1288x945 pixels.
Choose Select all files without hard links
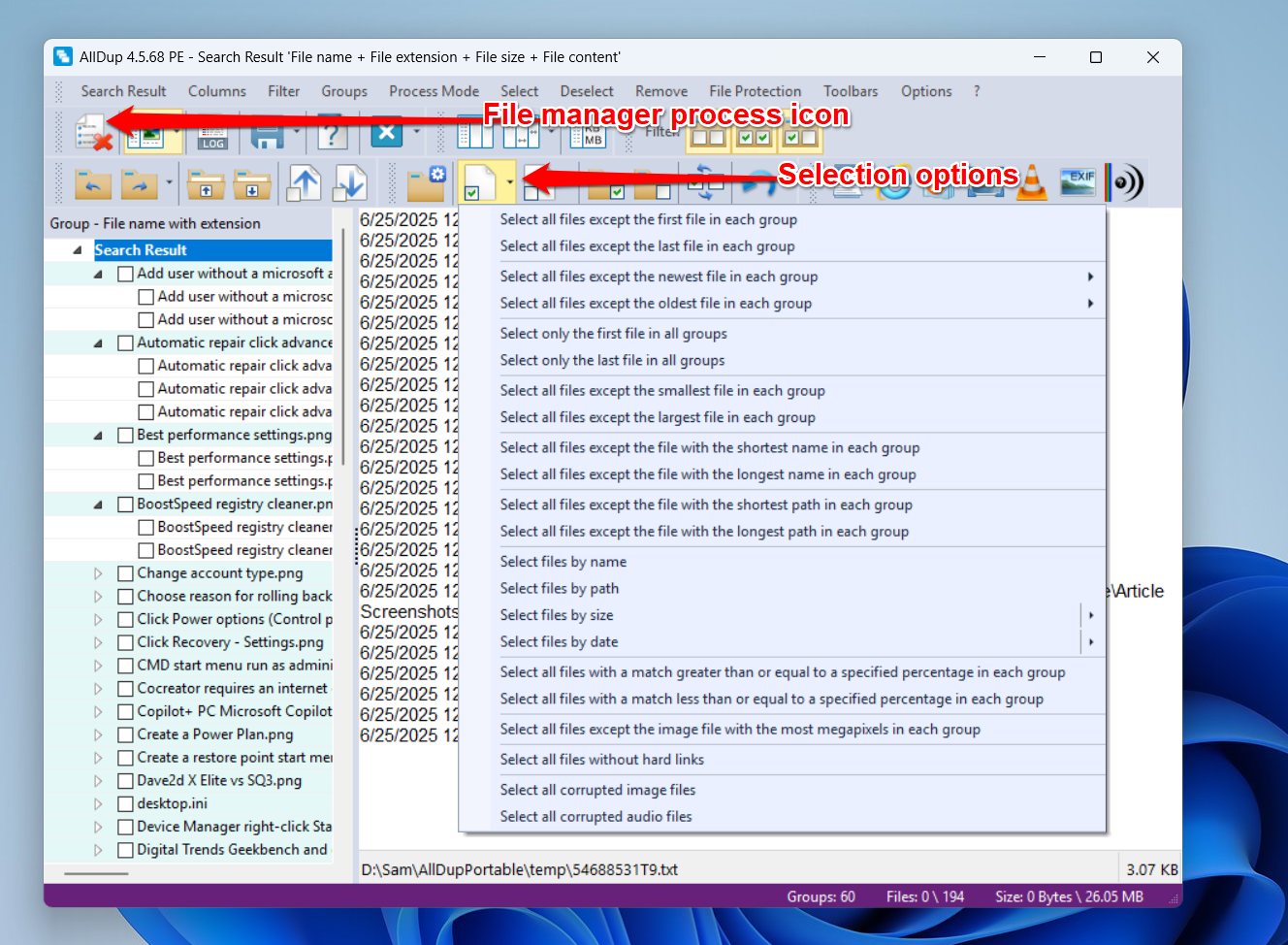click(x=601, y=760)
